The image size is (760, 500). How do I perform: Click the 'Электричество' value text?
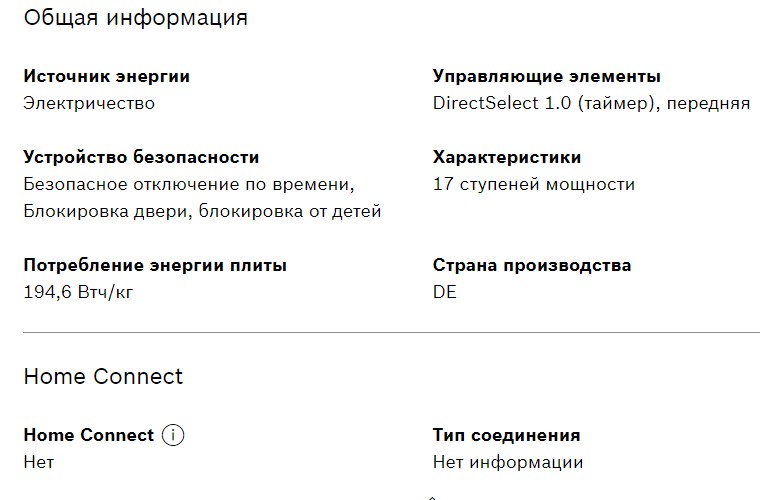click(89, 103)
